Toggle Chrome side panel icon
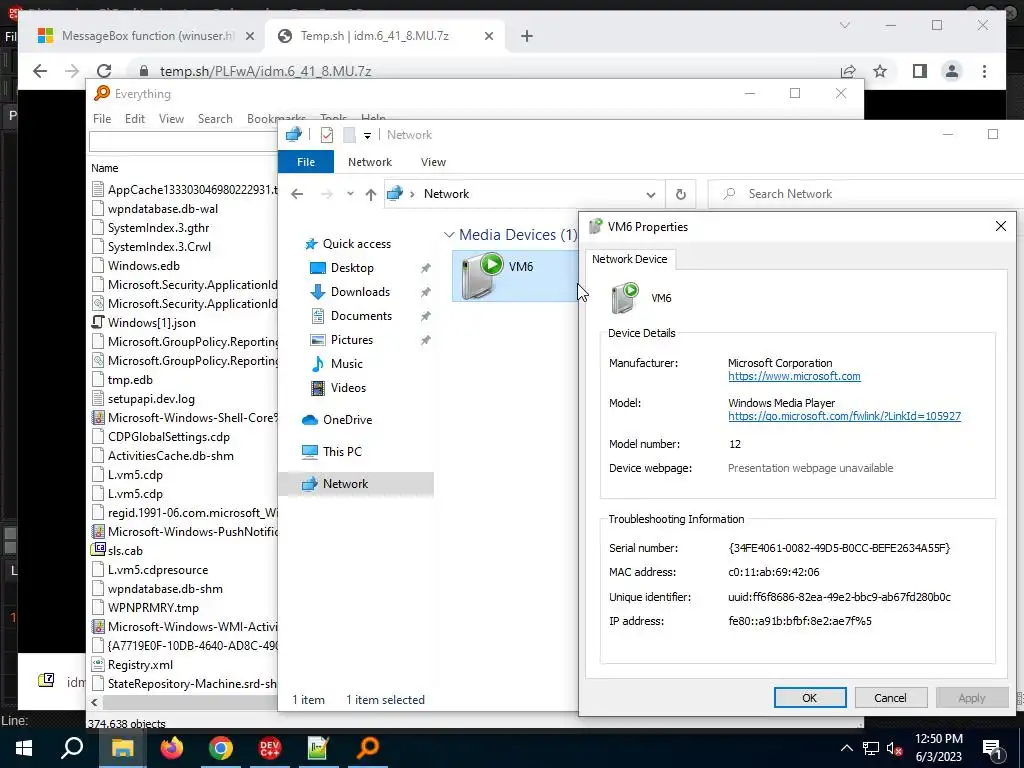1024x768 pixels. click(x=920, y=71)
